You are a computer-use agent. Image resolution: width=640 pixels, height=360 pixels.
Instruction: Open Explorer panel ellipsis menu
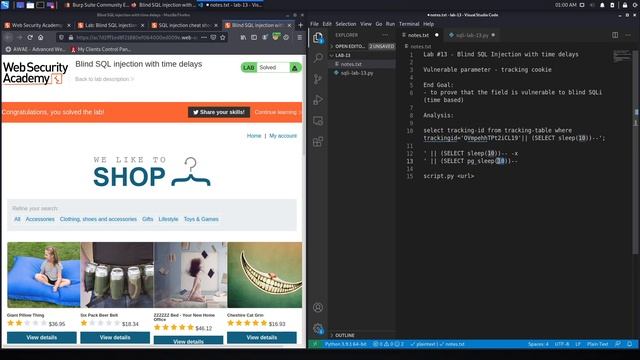coord(385,35)
